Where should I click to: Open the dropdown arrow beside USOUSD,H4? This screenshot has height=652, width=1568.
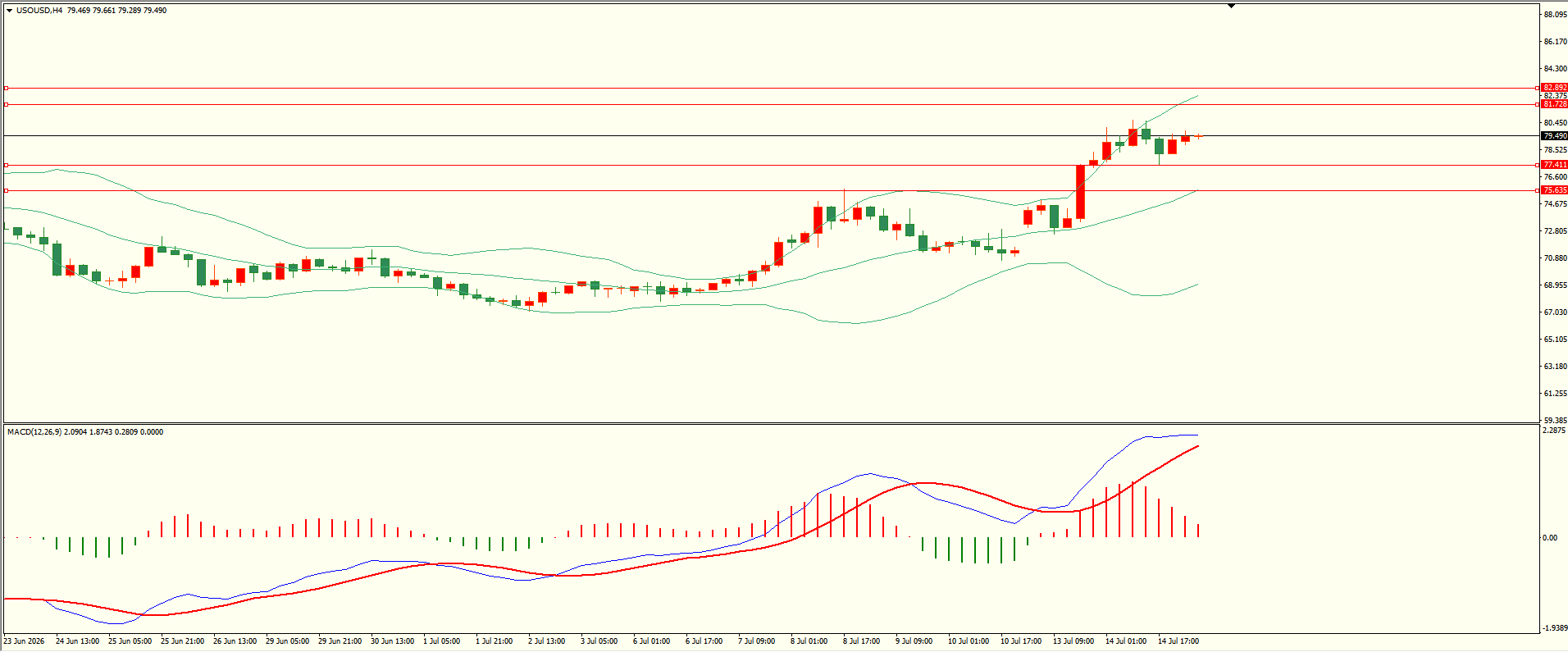pyautogui.click(x=10, y=11)
